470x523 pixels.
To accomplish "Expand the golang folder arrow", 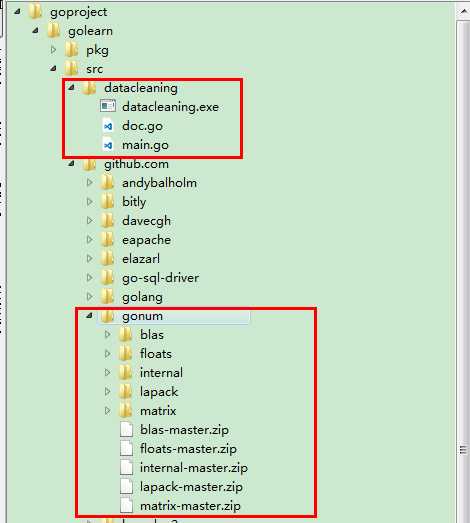I will 89,297.
